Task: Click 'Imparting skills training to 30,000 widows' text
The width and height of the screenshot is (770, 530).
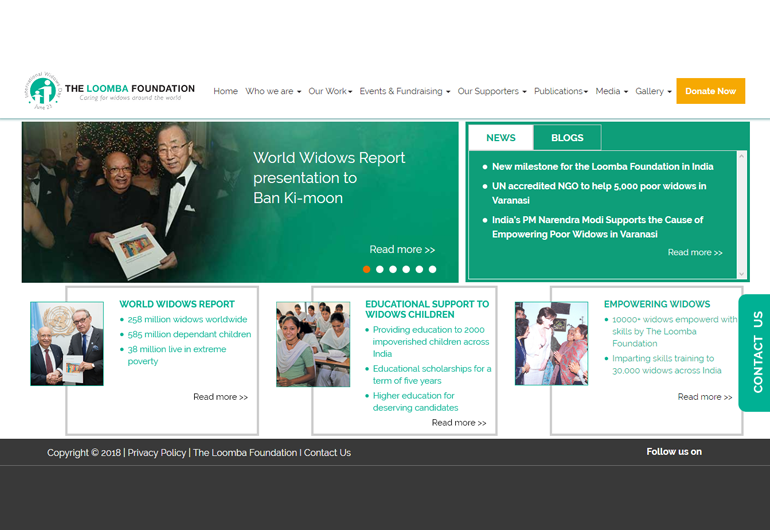Action: [667, 364]
